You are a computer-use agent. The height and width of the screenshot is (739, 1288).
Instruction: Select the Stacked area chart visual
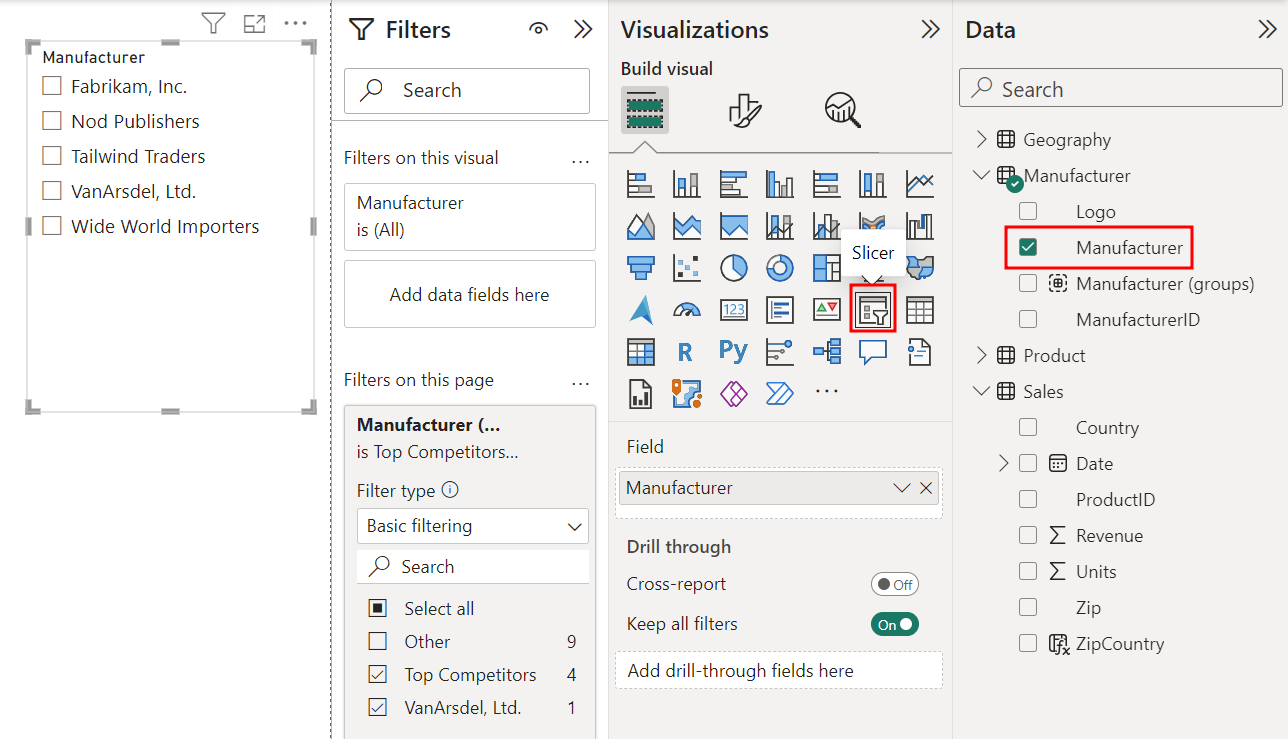[x=687, y=226]
